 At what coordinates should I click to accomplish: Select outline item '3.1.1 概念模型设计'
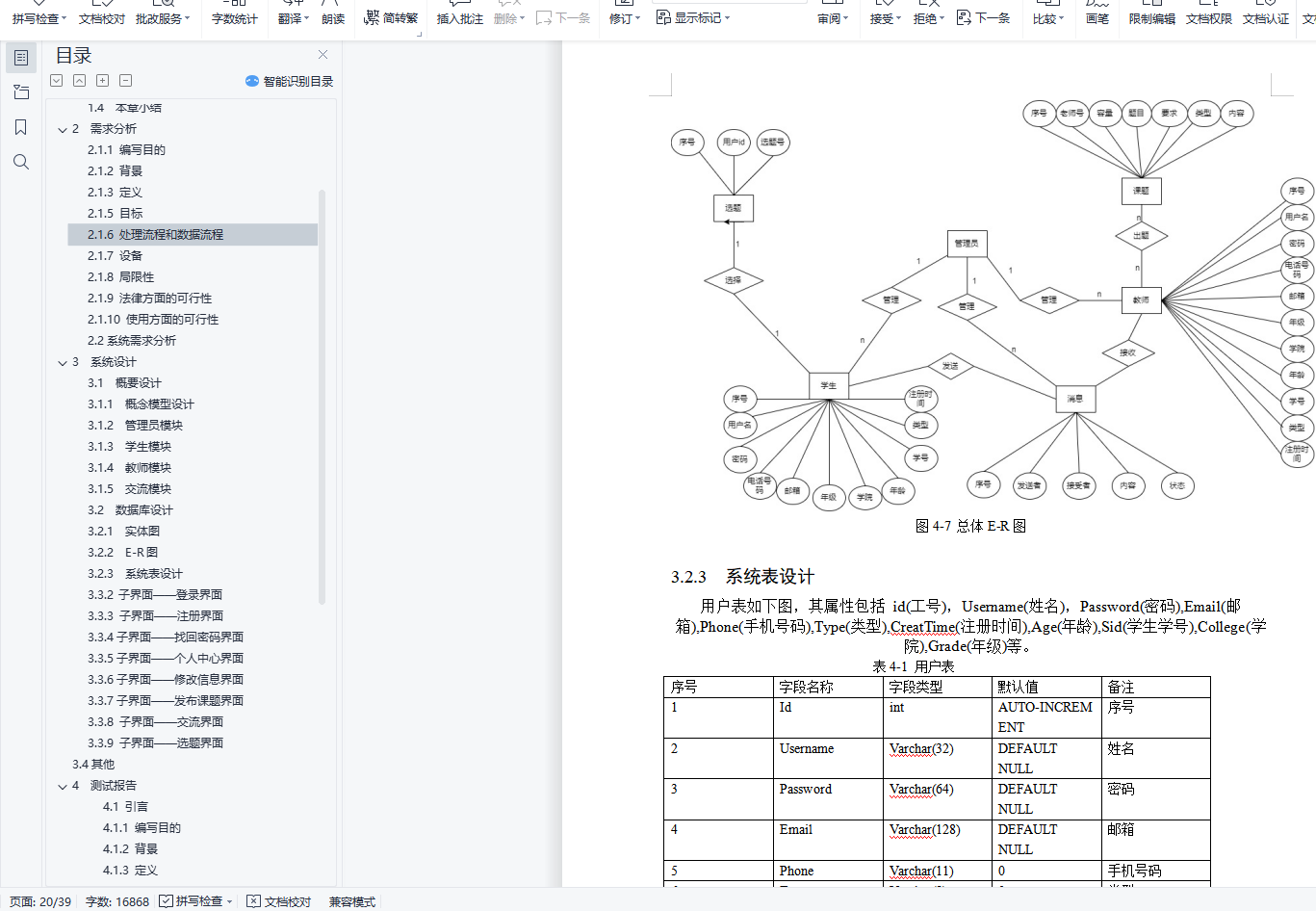point(141,404)
